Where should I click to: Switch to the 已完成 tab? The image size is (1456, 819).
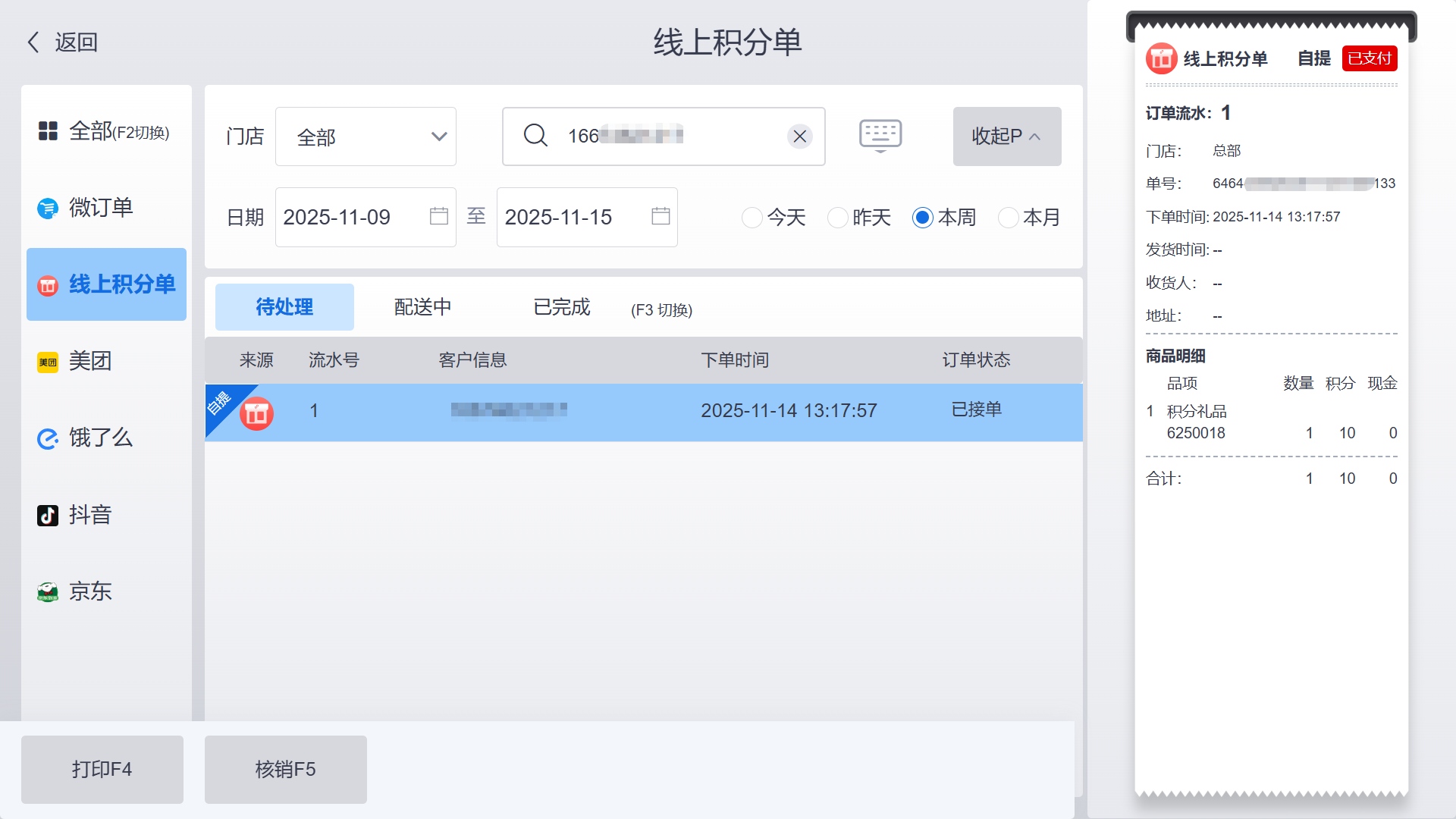pyautogui.click(x=561, y=307)
